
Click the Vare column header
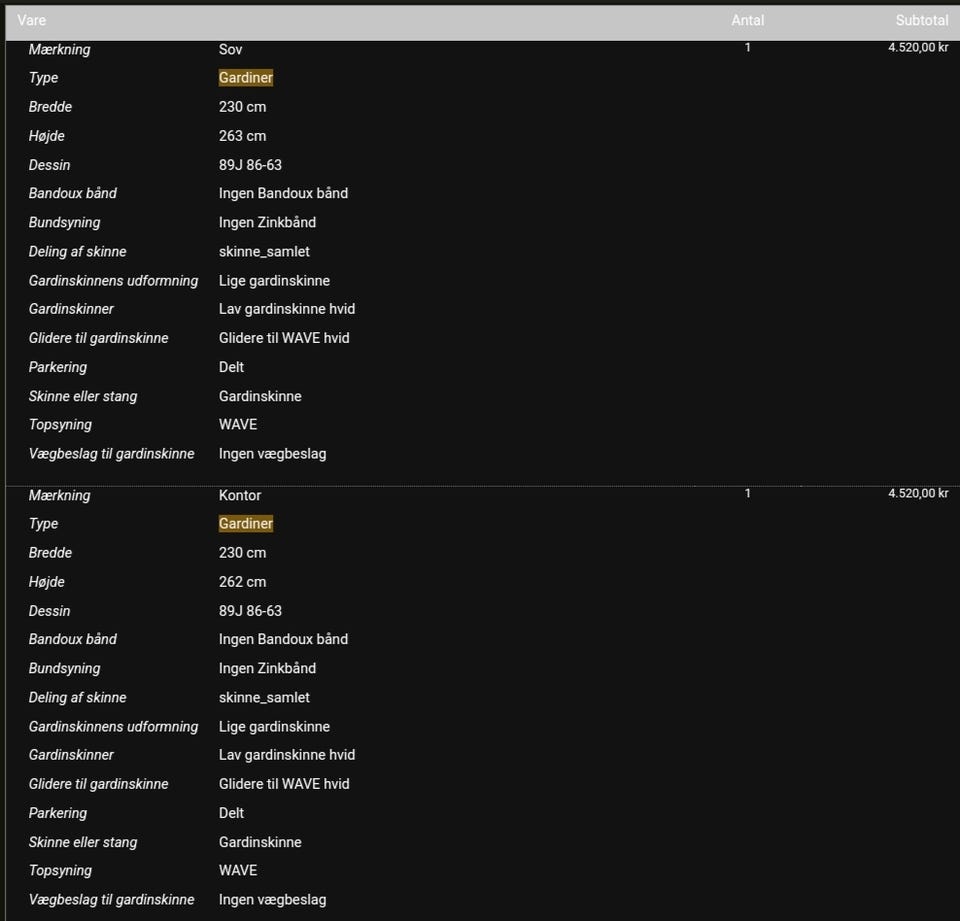[32, 20]
